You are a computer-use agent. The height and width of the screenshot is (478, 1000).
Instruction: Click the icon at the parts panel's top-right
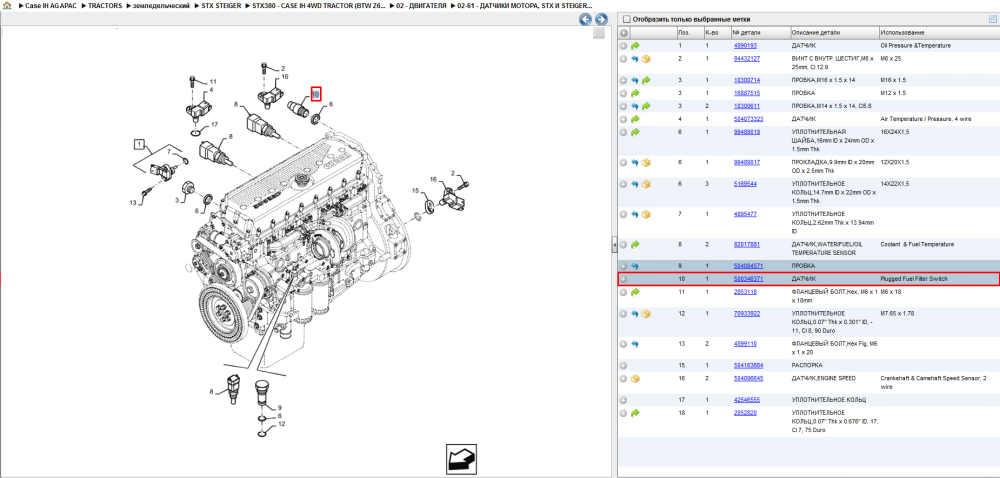pyautogui.click(x=992, y=19)
